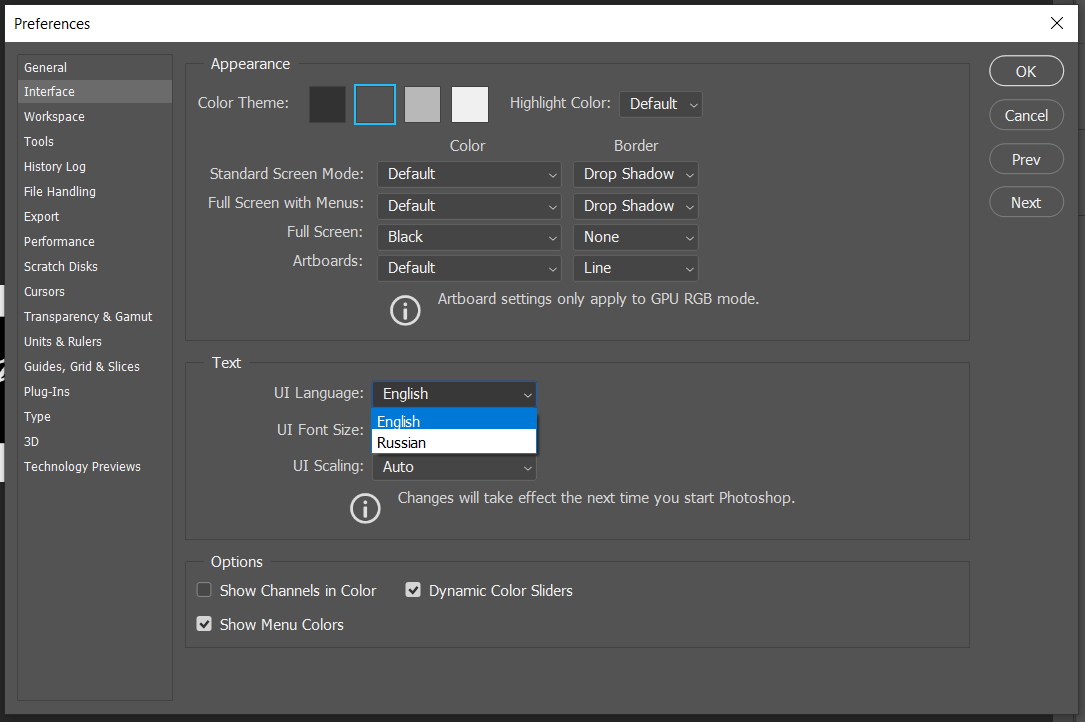Choose the lightest color theme swatch
Image resolution: width=1085 pixels, height=722 pixels.
470,104
